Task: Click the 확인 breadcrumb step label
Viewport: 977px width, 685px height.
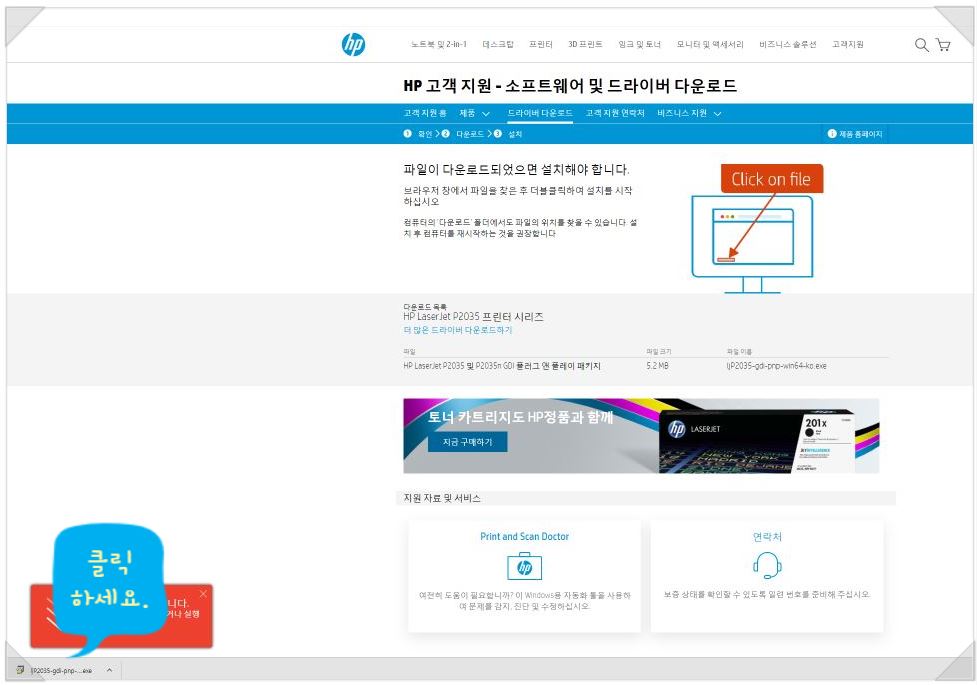Action: point(424,134)
